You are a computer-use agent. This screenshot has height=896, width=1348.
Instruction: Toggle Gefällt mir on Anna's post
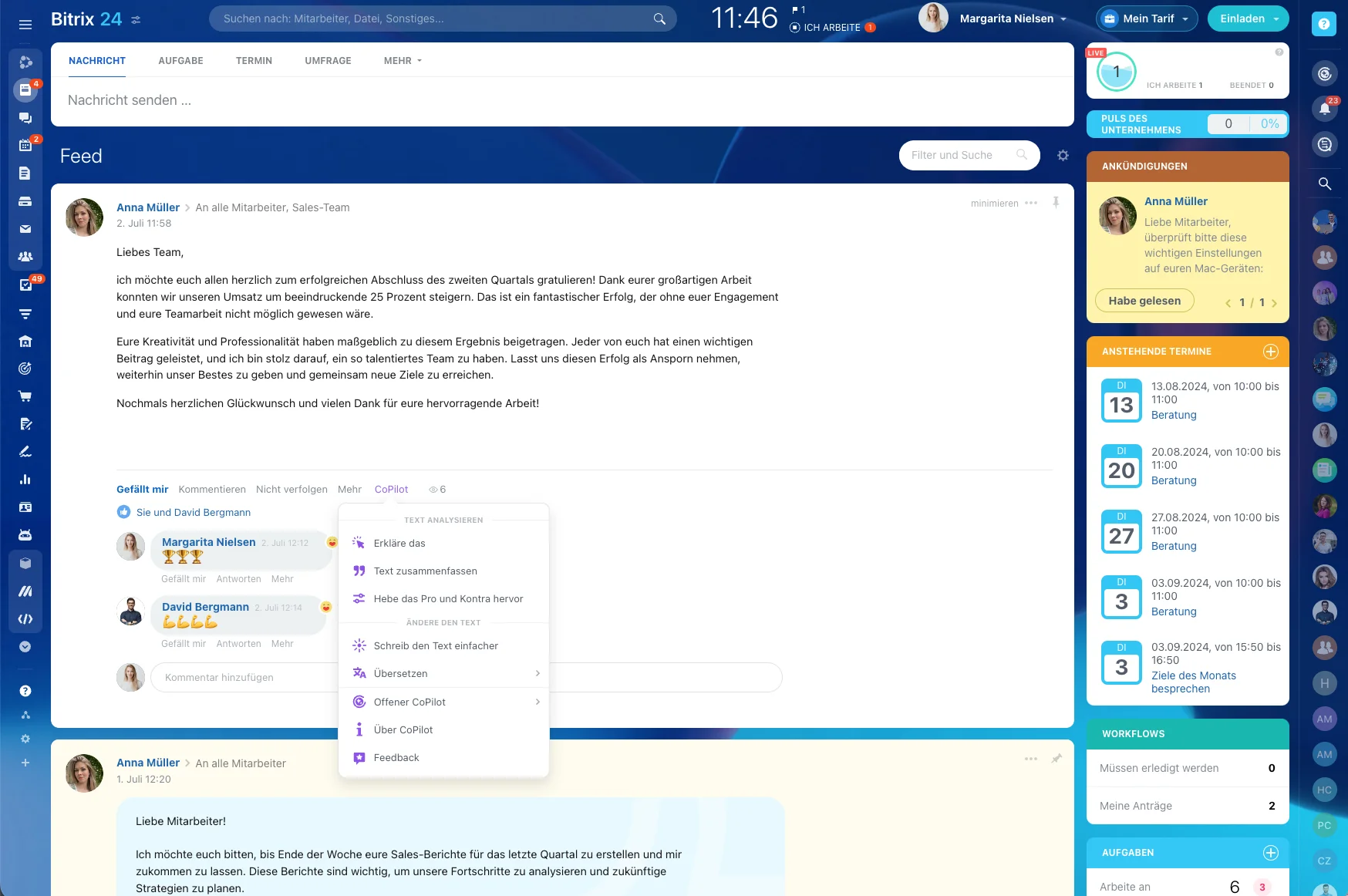(142, 490)
